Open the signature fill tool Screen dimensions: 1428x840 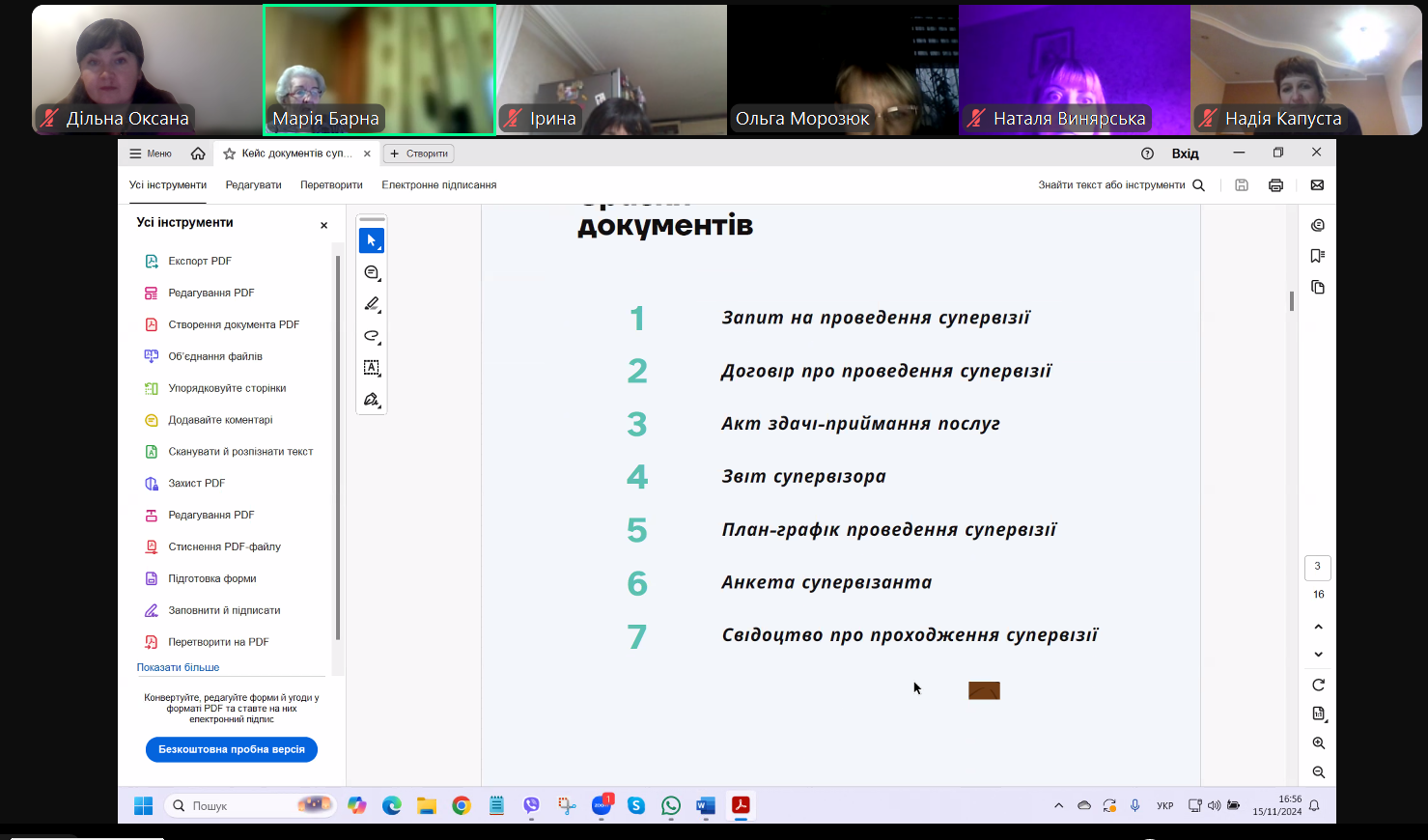[372, 400]
